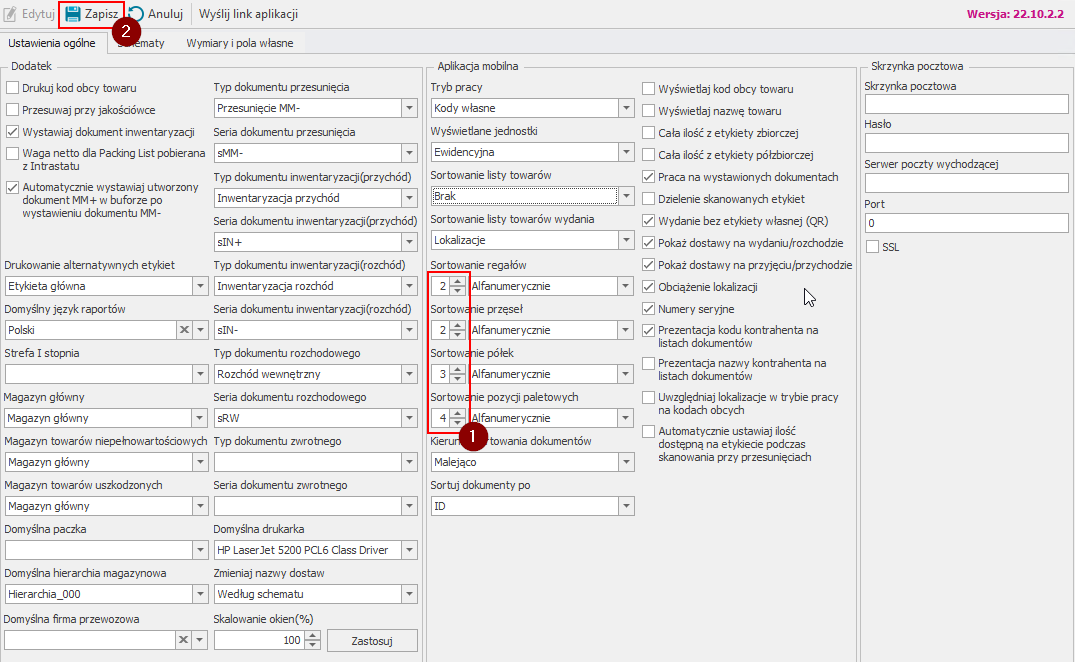Click the Anuluj undo arrow icon
1075x662 pixels.
point(135,15)
